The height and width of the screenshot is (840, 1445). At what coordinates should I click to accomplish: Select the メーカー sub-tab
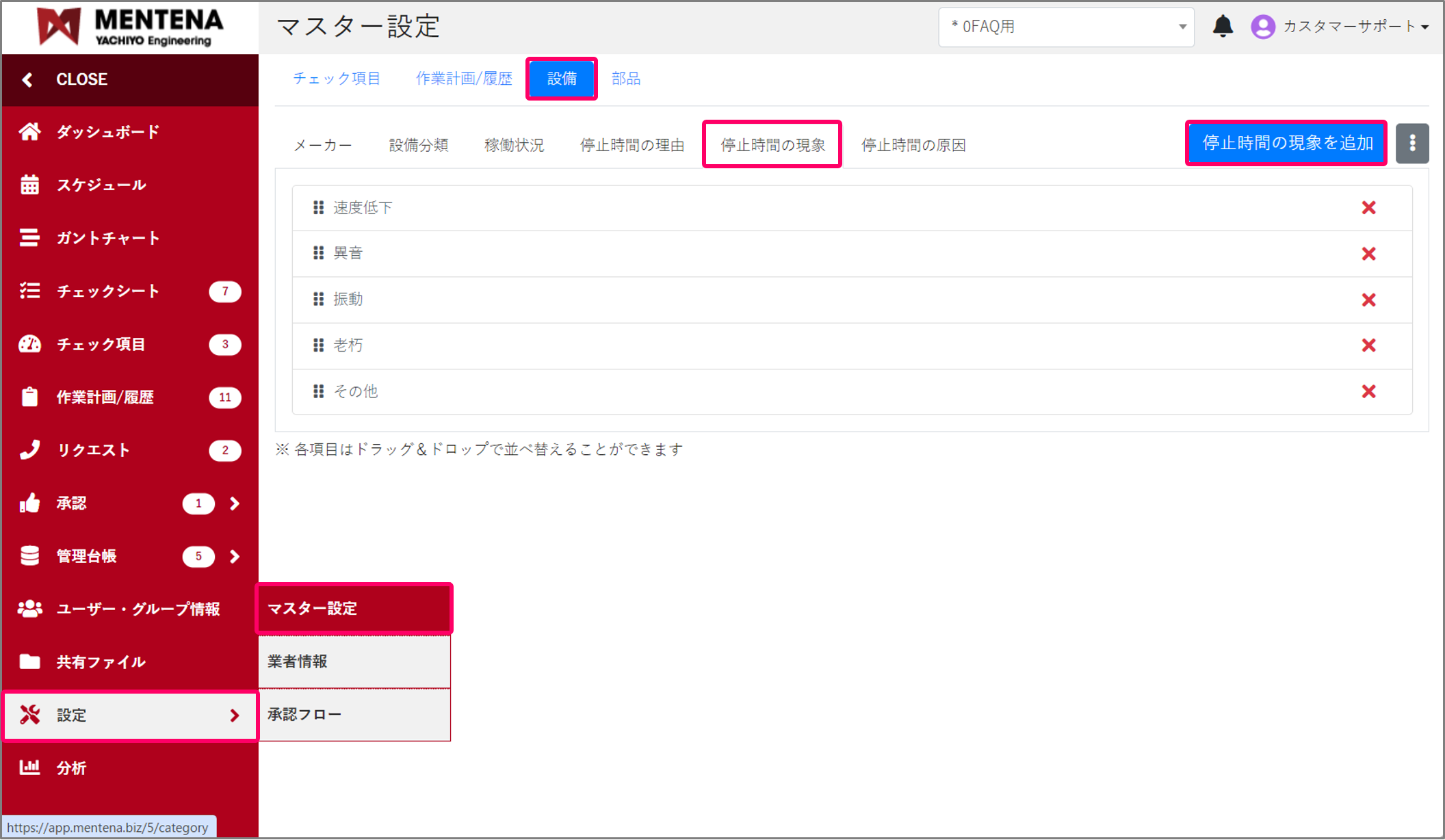(322, 144)
